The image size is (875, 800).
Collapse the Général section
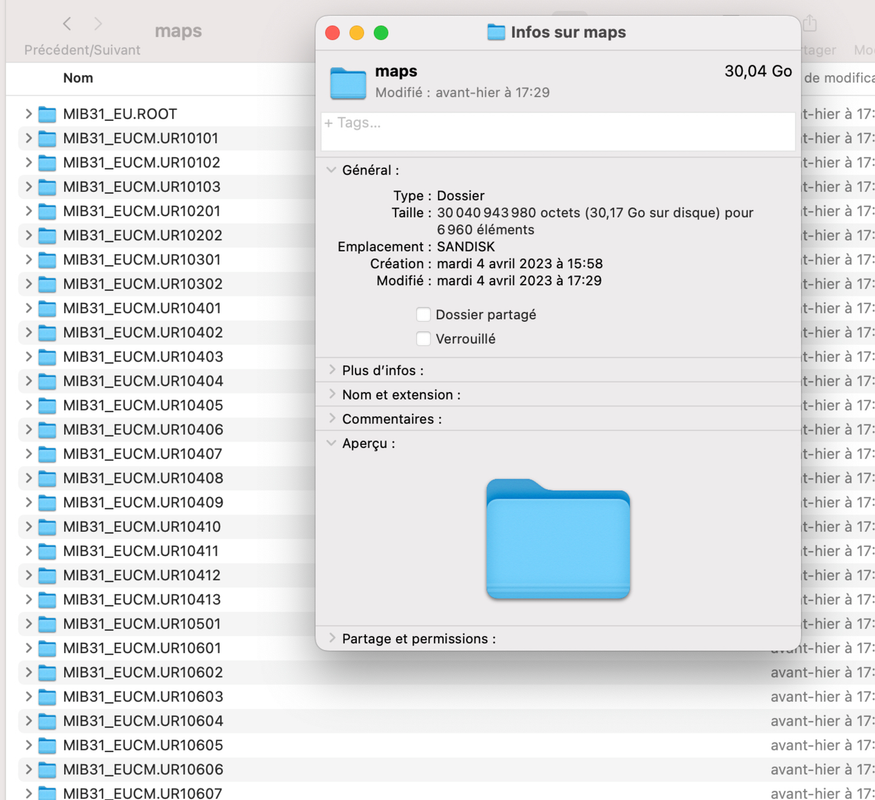click(331, 170)
